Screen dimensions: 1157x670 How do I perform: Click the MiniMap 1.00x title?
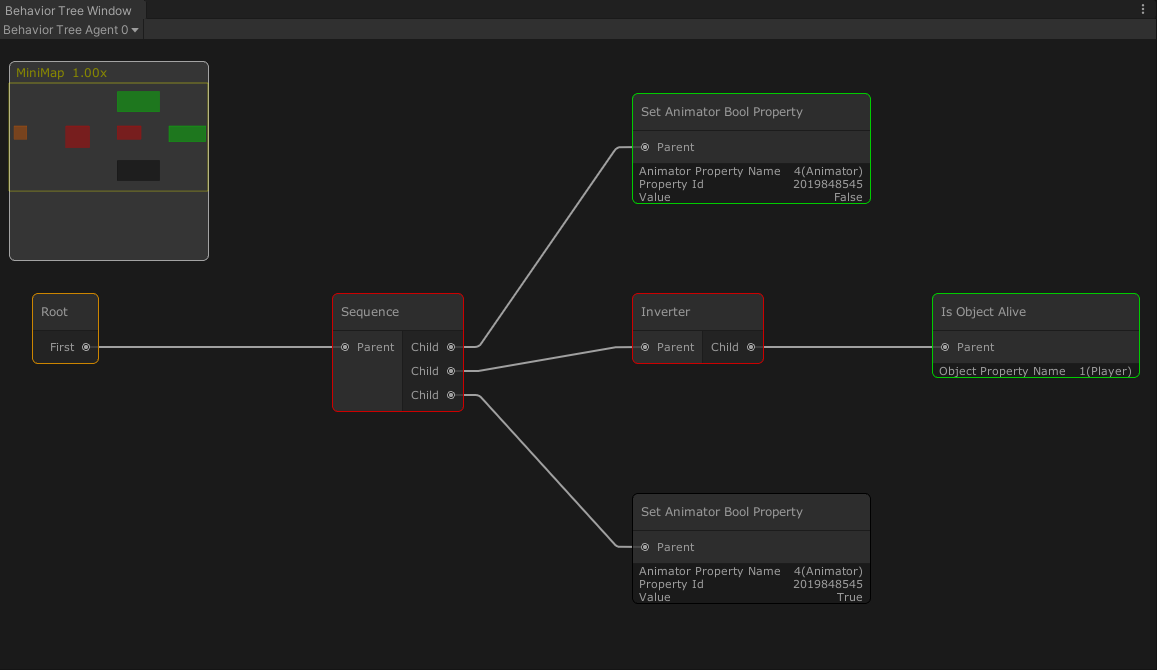(61, 73)
